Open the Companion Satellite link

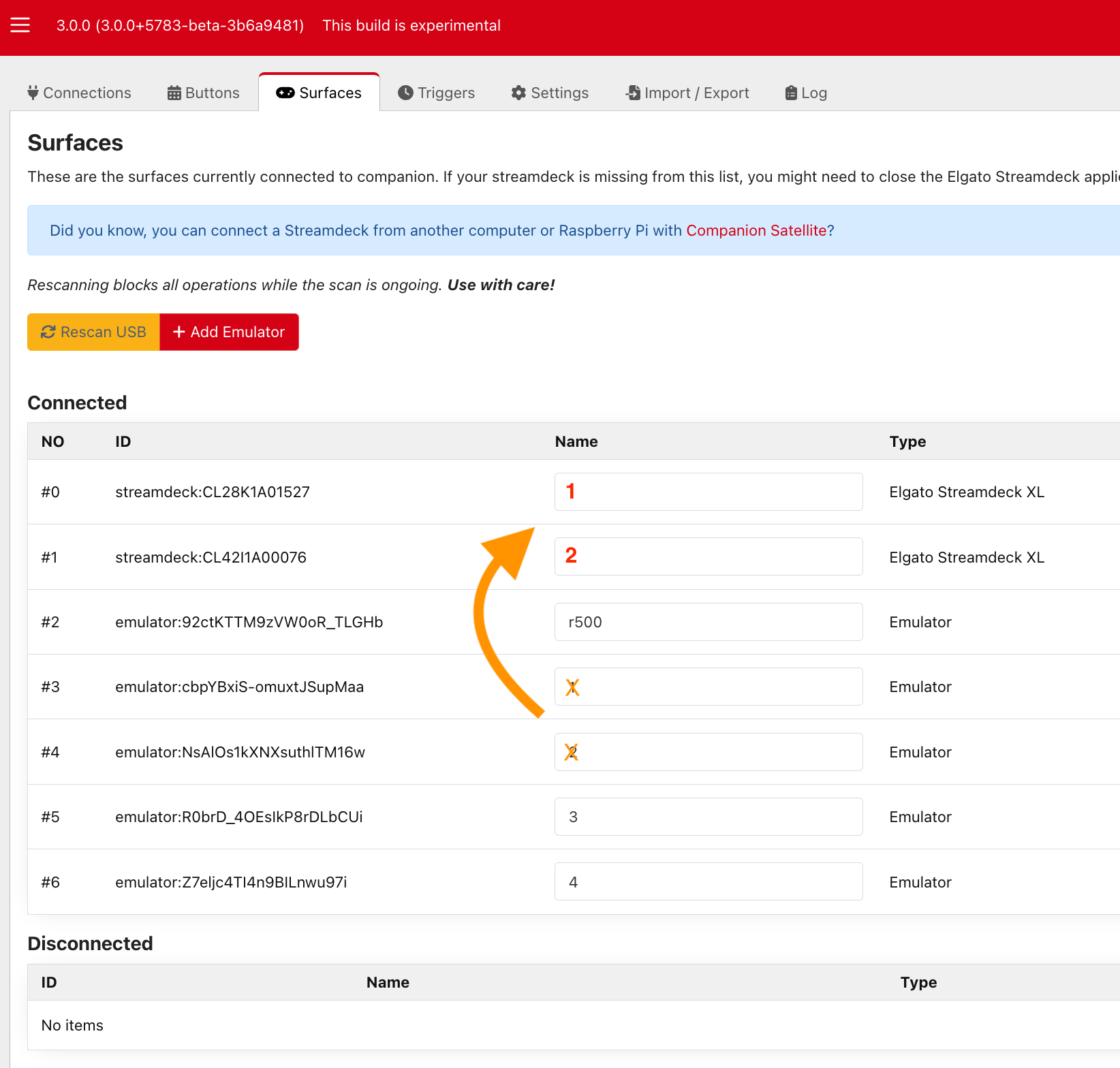pyautogui.click(x=758, y=230)
